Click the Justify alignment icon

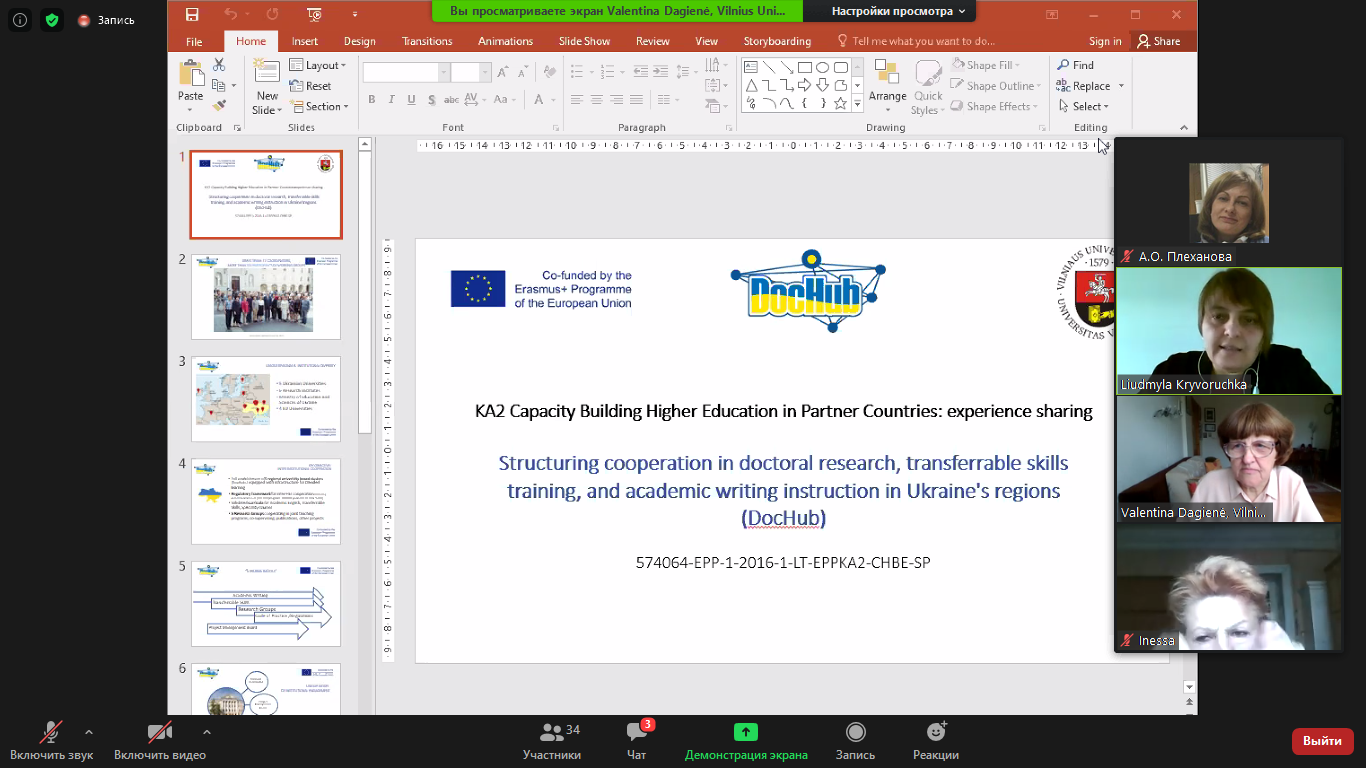(x=638, y=99)
